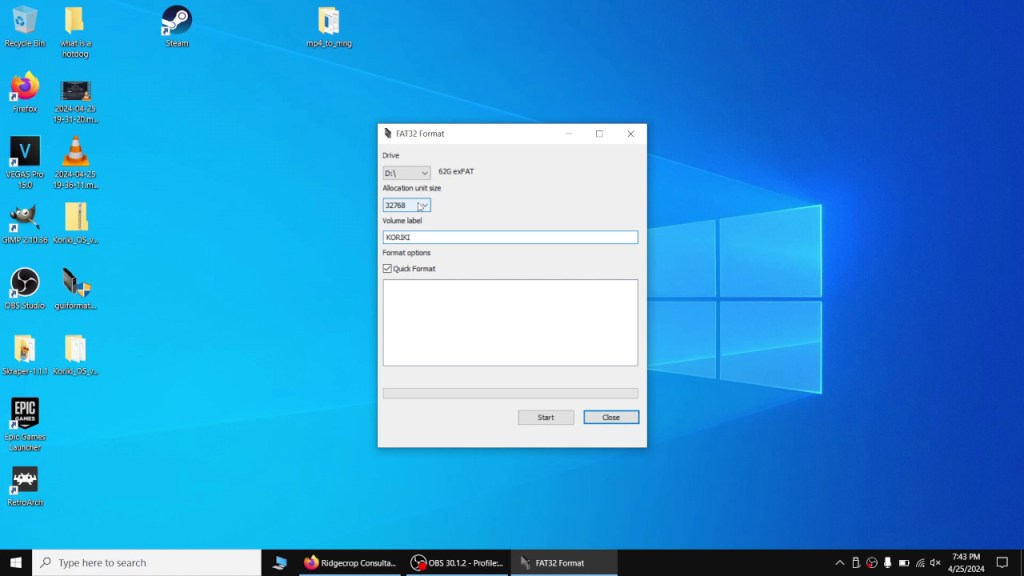This screenshot has width=1024, height=576.
Task: Open the Windows Start menu
Action: (15, 562)
